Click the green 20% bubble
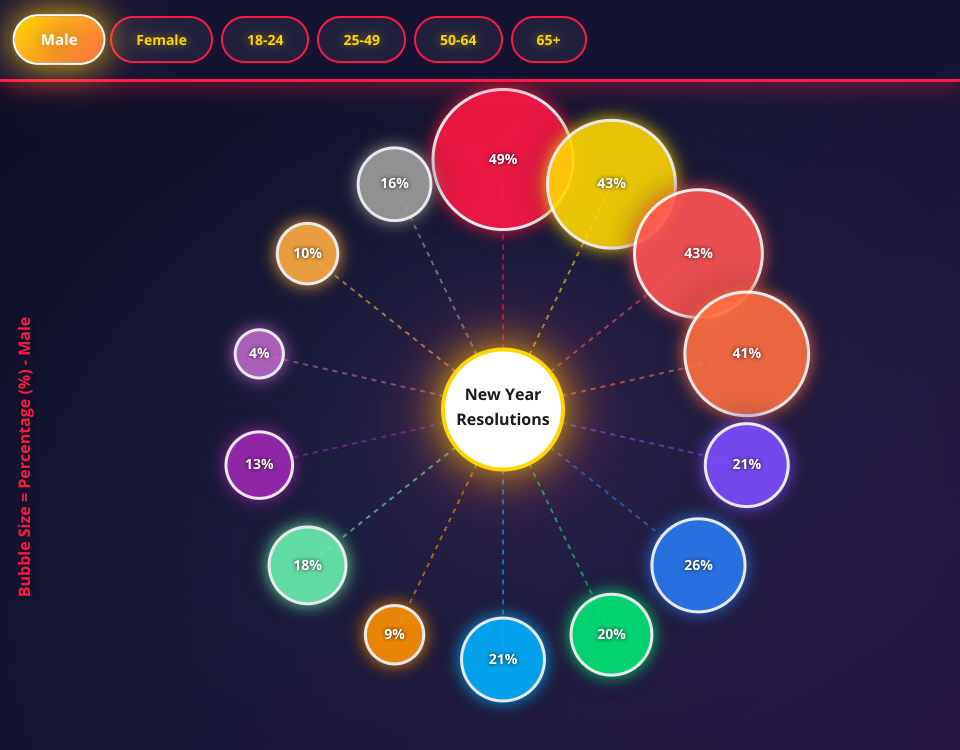Screen dimensions: 960x750 (611, 634)
